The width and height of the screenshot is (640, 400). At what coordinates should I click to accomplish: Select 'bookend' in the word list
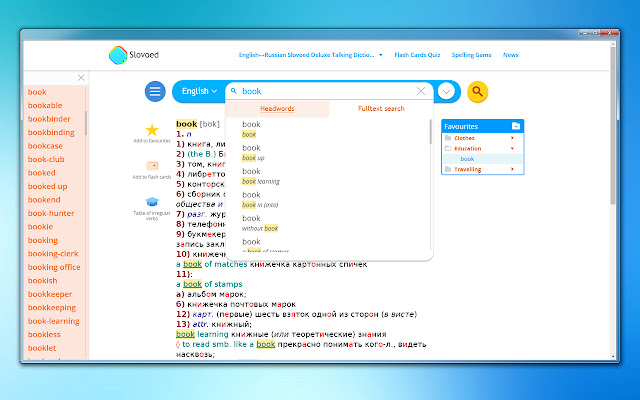(x=44, y=200)
